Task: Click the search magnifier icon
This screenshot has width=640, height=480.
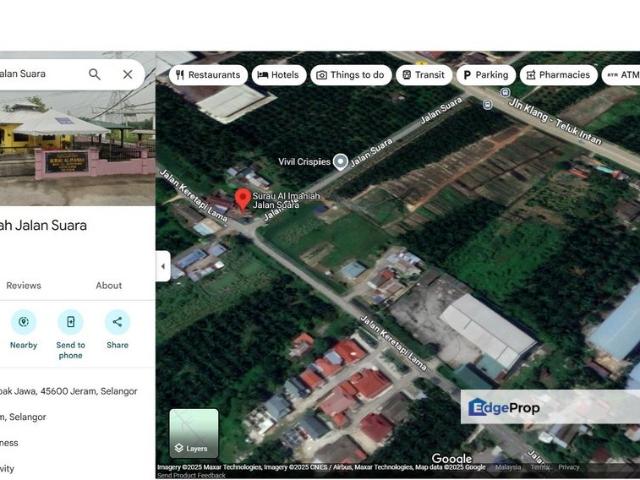Action: (x=94, y=74)
